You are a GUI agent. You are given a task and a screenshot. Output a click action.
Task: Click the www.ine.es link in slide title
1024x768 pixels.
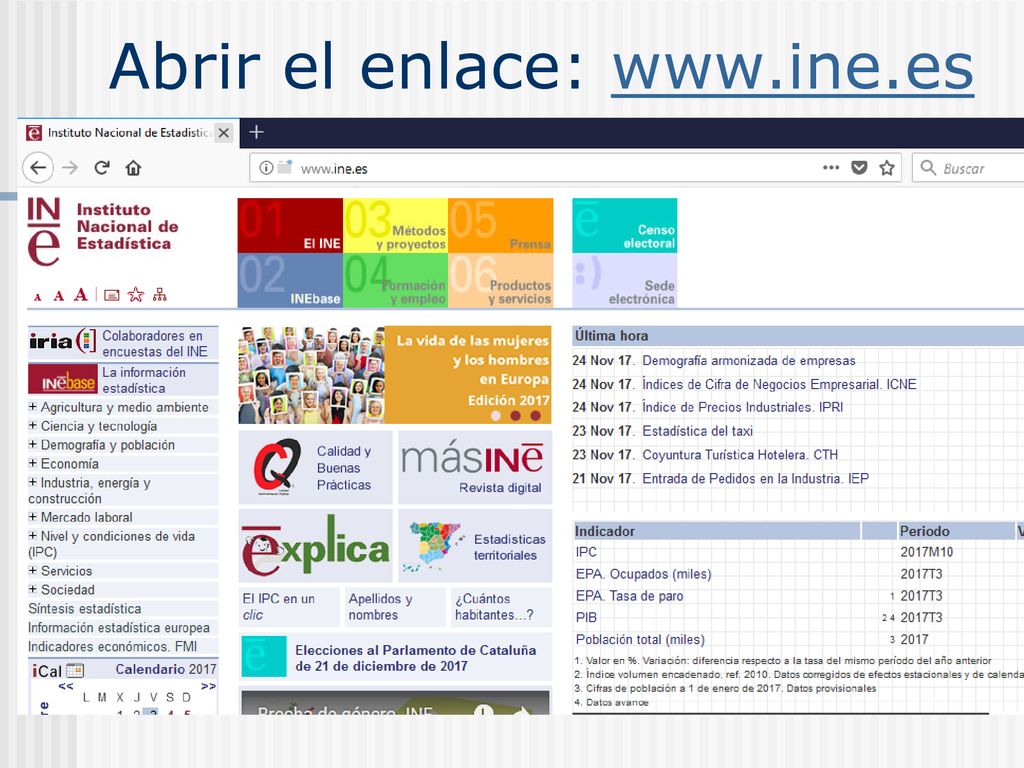click(793, 67)
